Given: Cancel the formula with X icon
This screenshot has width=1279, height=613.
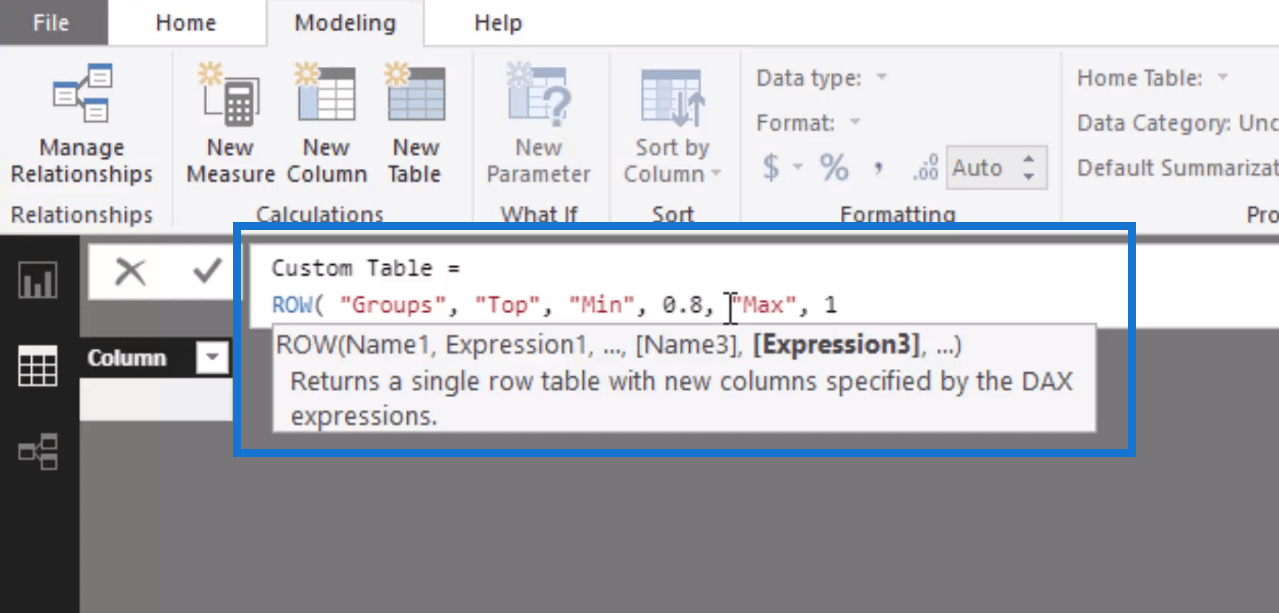Looking at the screenshot, I should (130, 270).
